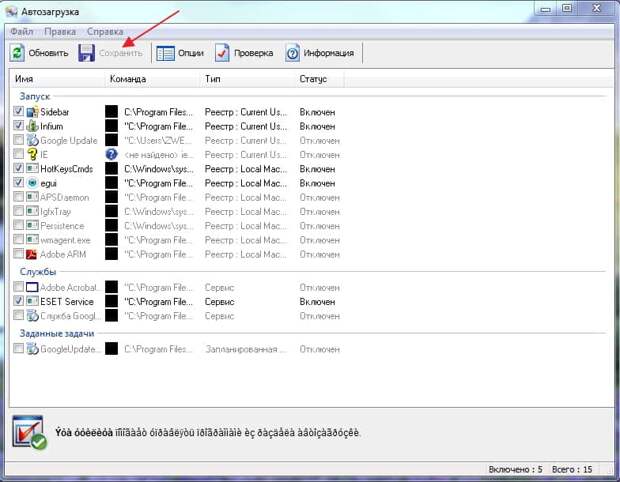The image size is (620, 482).
Task: Click the Сохранить floppy disk icon
Action: (86, 53)
